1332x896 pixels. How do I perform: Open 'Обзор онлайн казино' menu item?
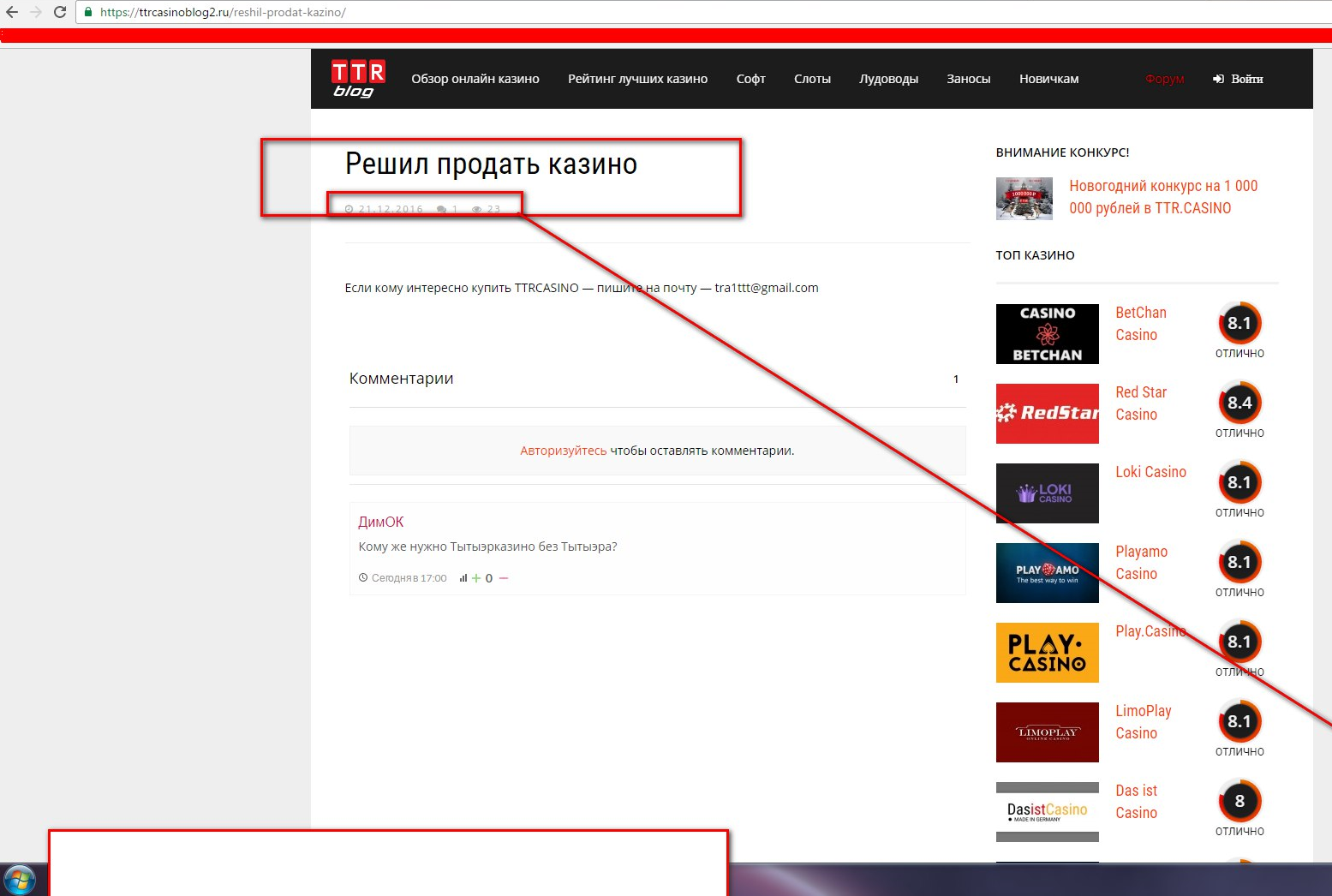(x=475, y=79)
